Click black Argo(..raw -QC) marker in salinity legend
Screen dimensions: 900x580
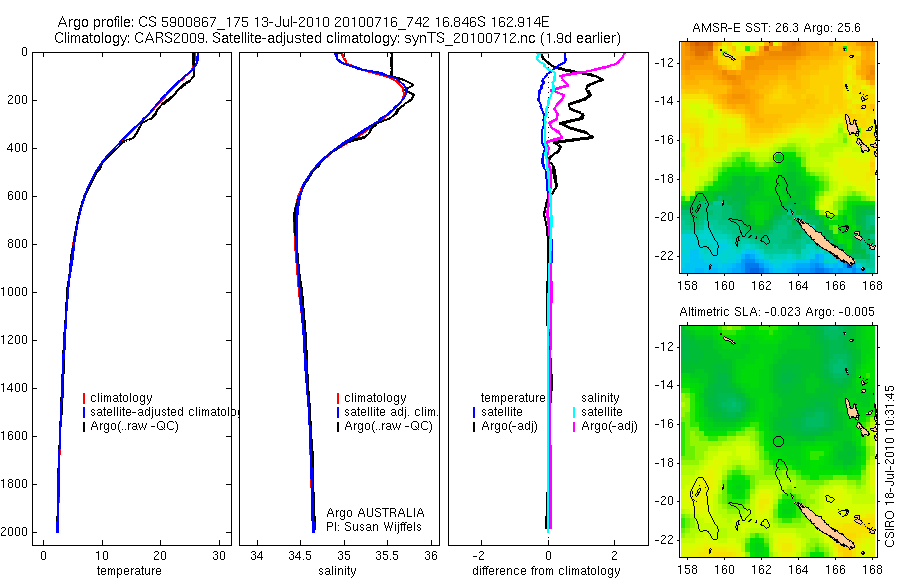coord(338,427)
